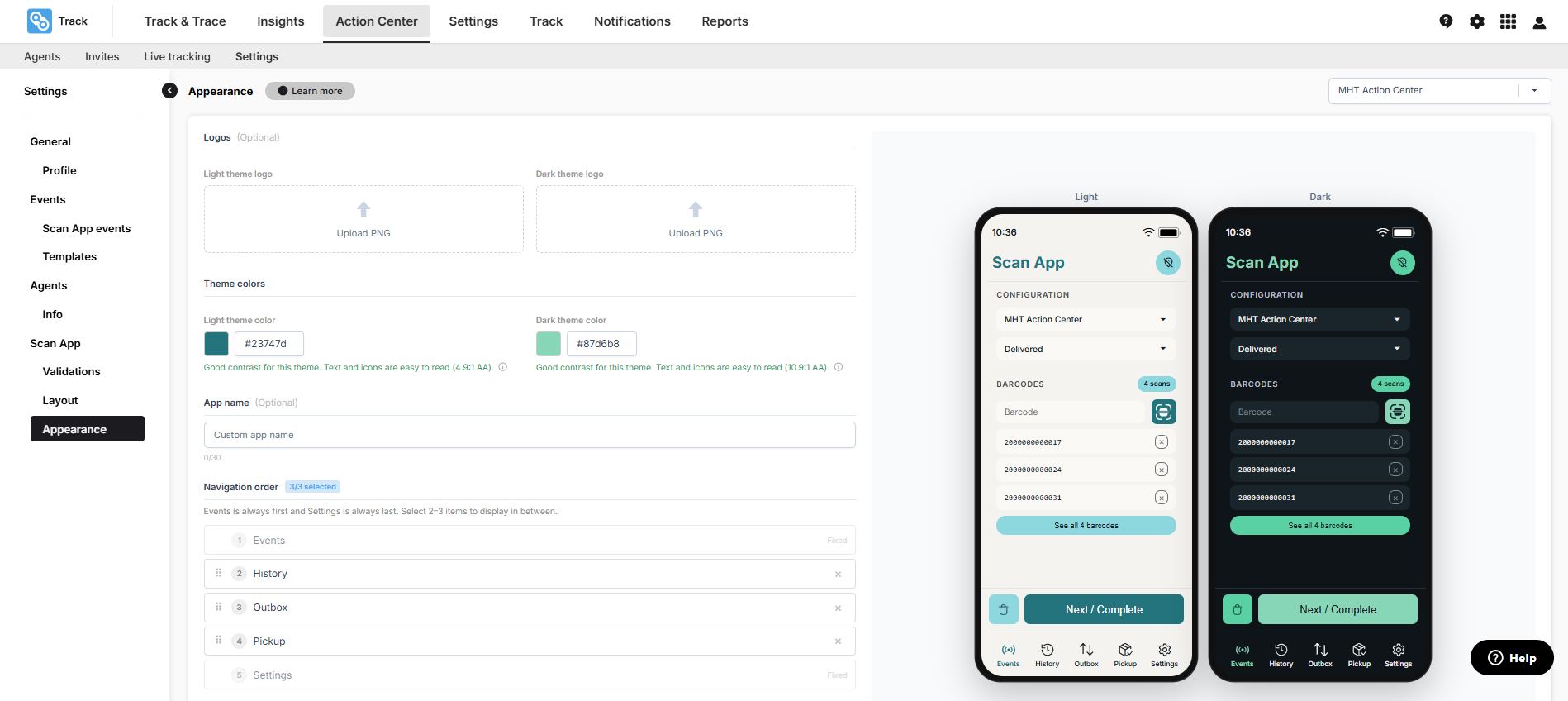Open Layout in the settings sidebar
This screenshot has width=1568, height=701.
(x=60, y=400)
